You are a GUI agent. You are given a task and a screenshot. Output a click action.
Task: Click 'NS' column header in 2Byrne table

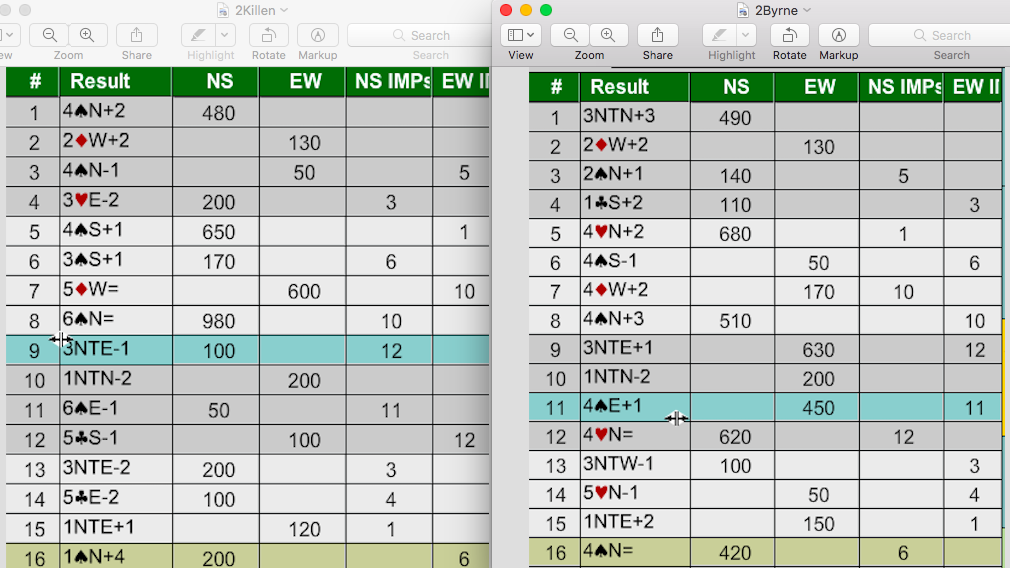(x=736, y=86)
